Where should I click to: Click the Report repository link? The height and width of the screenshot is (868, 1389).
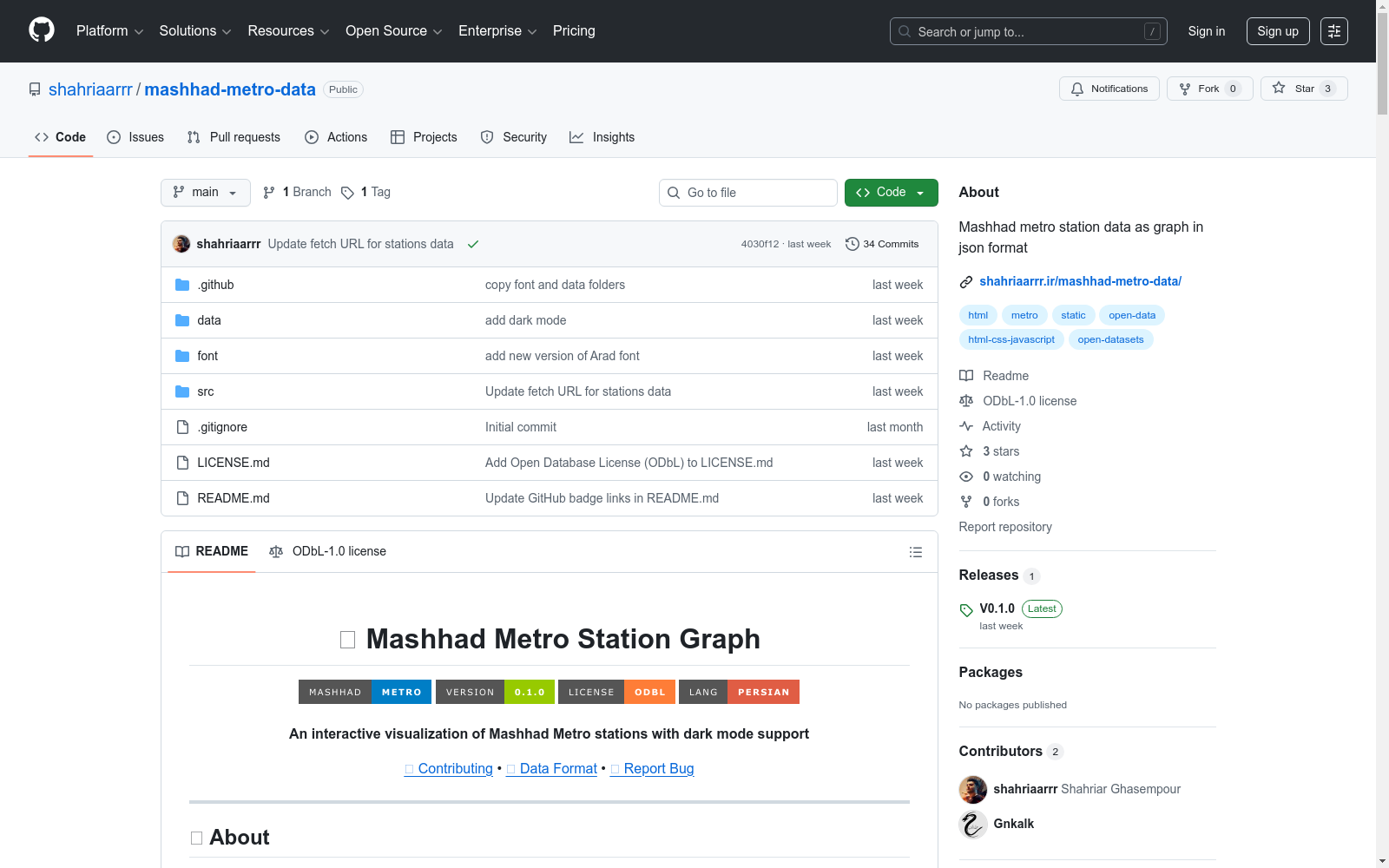click(1005, 527)
